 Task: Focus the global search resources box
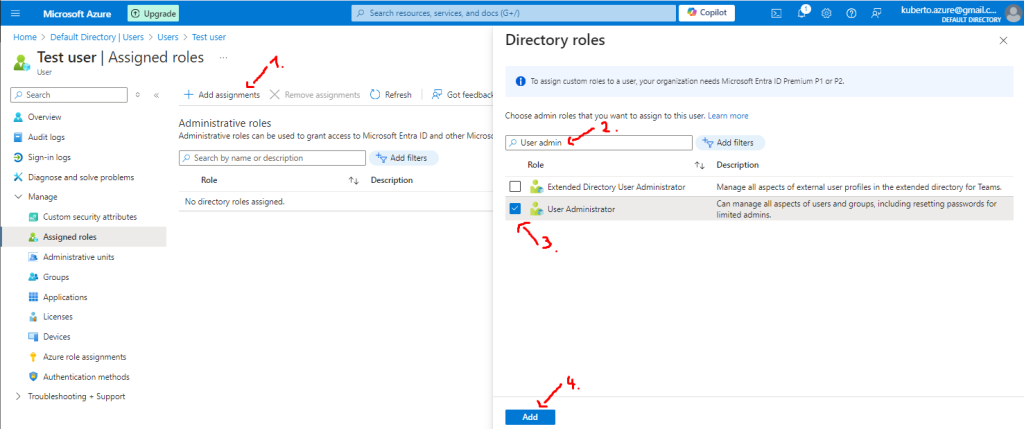point(512,13)
